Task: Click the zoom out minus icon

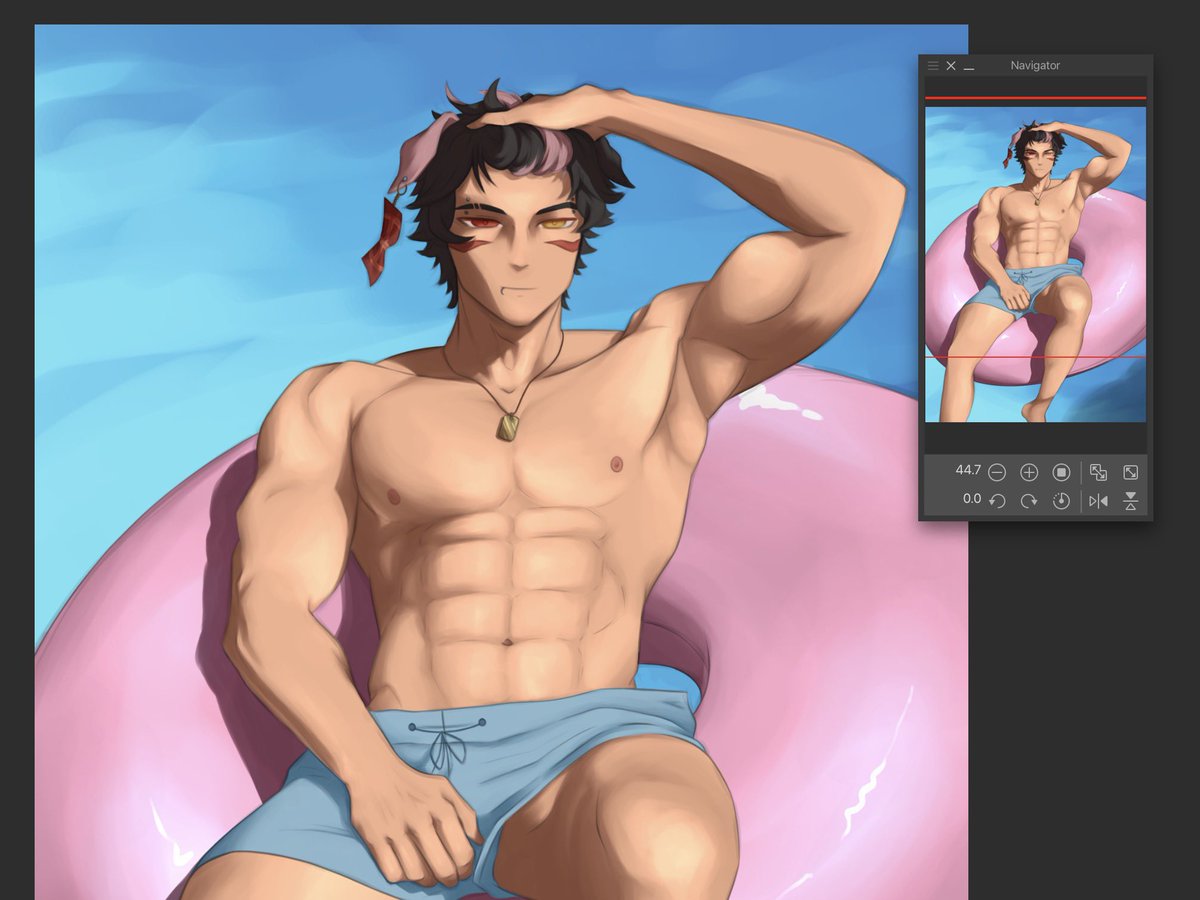Action: point(997,472)
